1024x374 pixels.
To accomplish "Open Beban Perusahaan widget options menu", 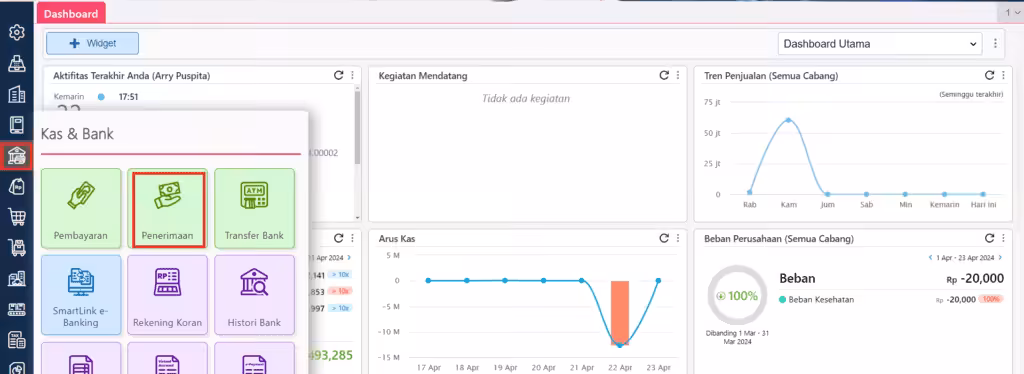I will click(x=1003, y=239).
